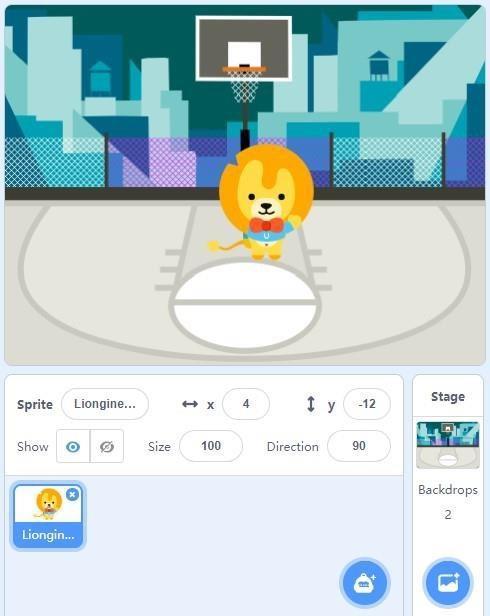Image resolution: width=490 pixels, height=616 pixels.
Task: Click the Backdrops count label
Action: pyautogui.click(x=448, y=502)
